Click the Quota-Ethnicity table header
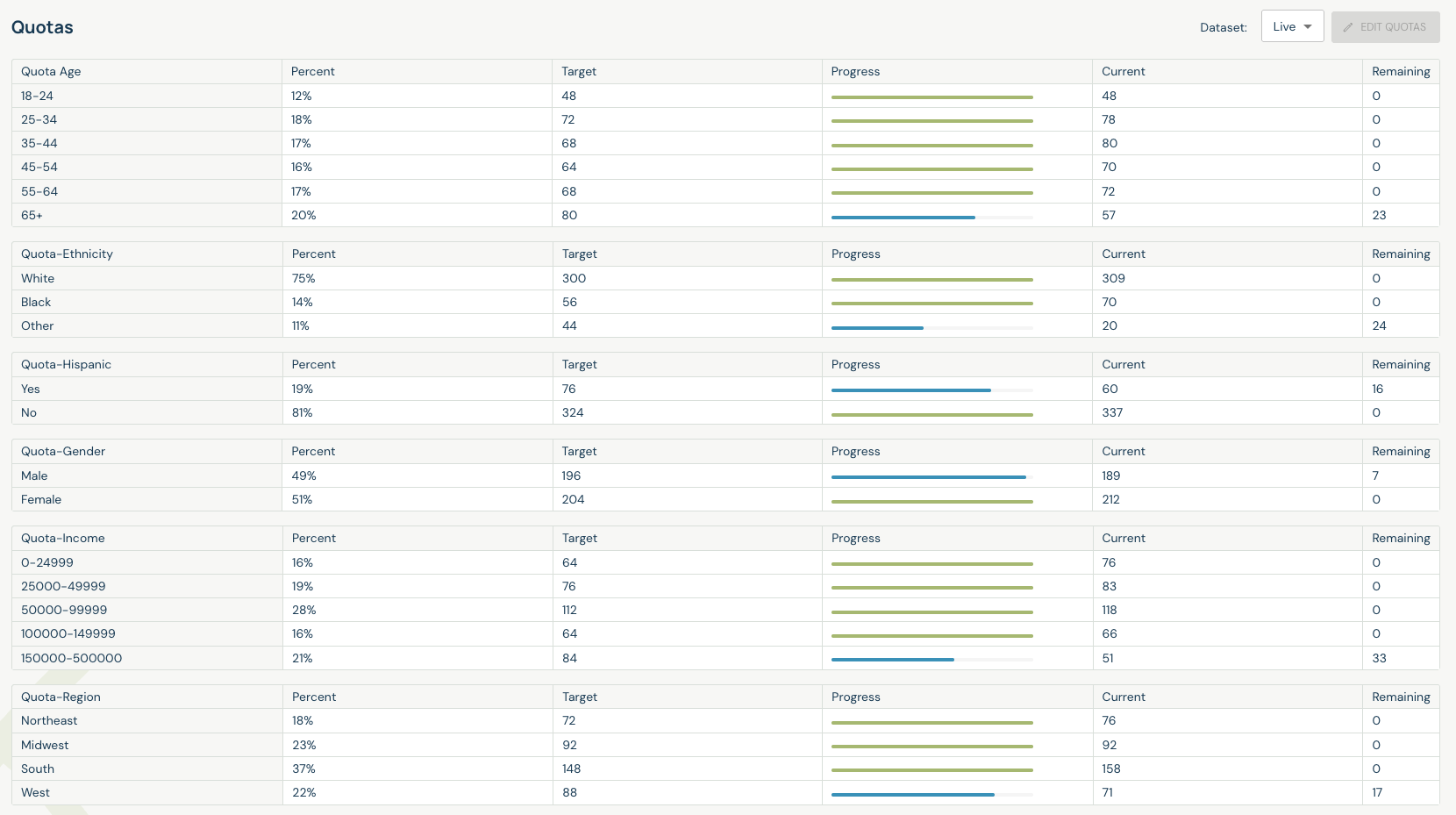Image resolution: width=1456 pixels, height=815 pixels. [x=67, y=254]
